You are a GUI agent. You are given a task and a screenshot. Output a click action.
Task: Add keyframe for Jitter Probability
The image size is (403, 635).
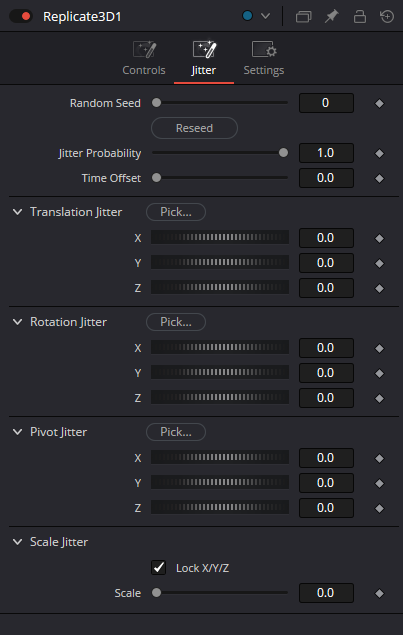(380, 153)
